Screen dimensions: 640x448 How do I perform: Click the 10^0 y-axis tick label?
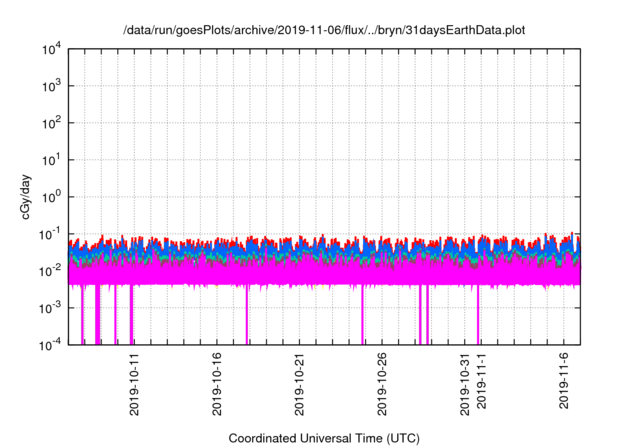[x=52, y=197]
